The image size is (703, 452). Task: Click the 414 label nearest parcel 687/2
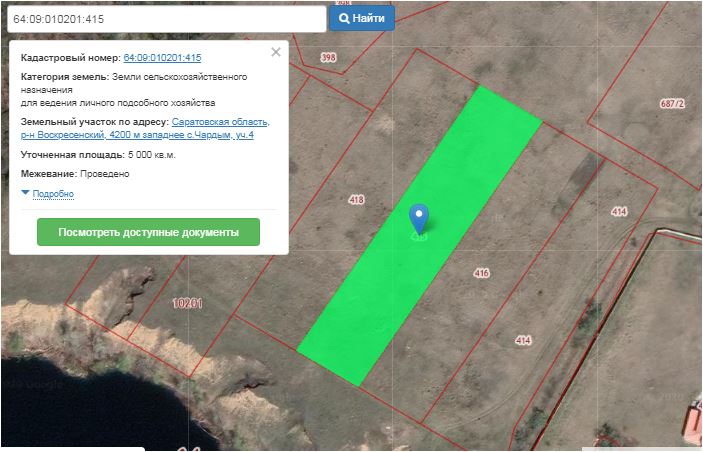pos(618,211)
